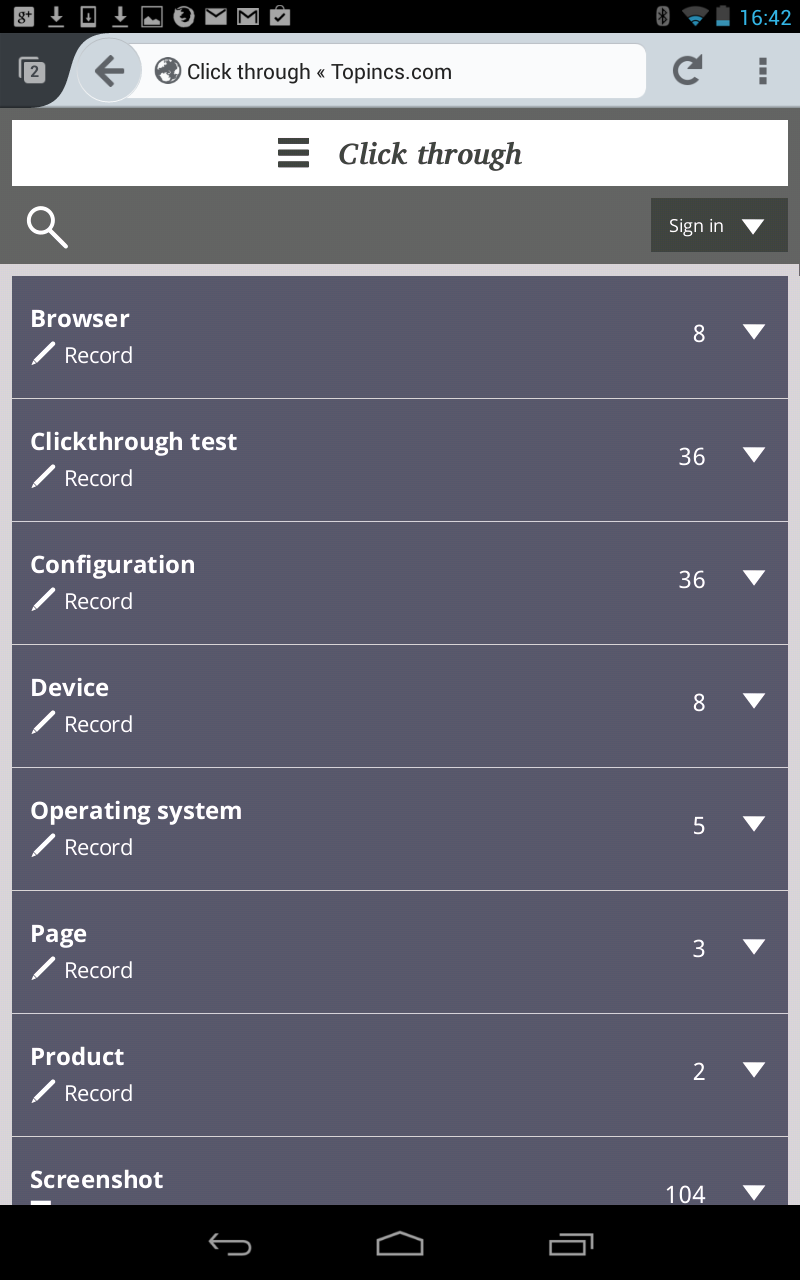The image size is (800, 1280).
Task: Expand the Browser topic arrow
Action: [754, 333]
